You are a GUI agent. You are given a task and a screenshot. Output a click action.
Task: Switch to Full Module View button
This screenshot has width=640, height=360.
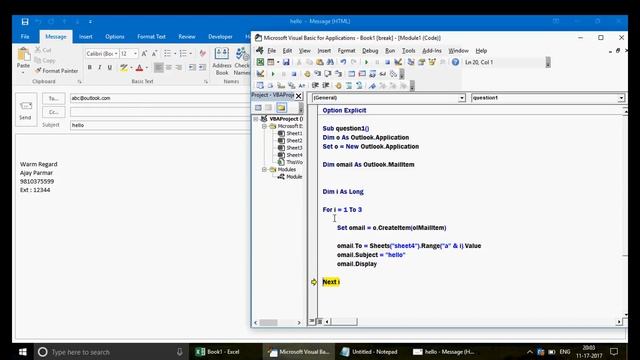tap(320, 322)
